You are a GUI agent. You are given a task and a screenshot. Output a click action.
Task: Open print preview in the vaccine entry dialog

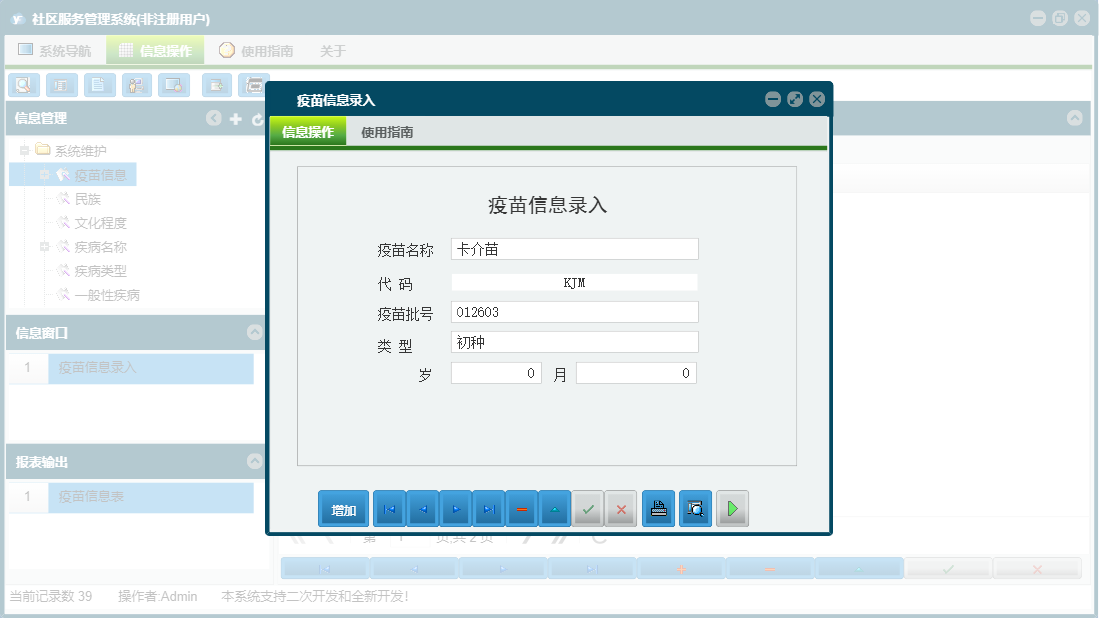[x=695, y=508]
